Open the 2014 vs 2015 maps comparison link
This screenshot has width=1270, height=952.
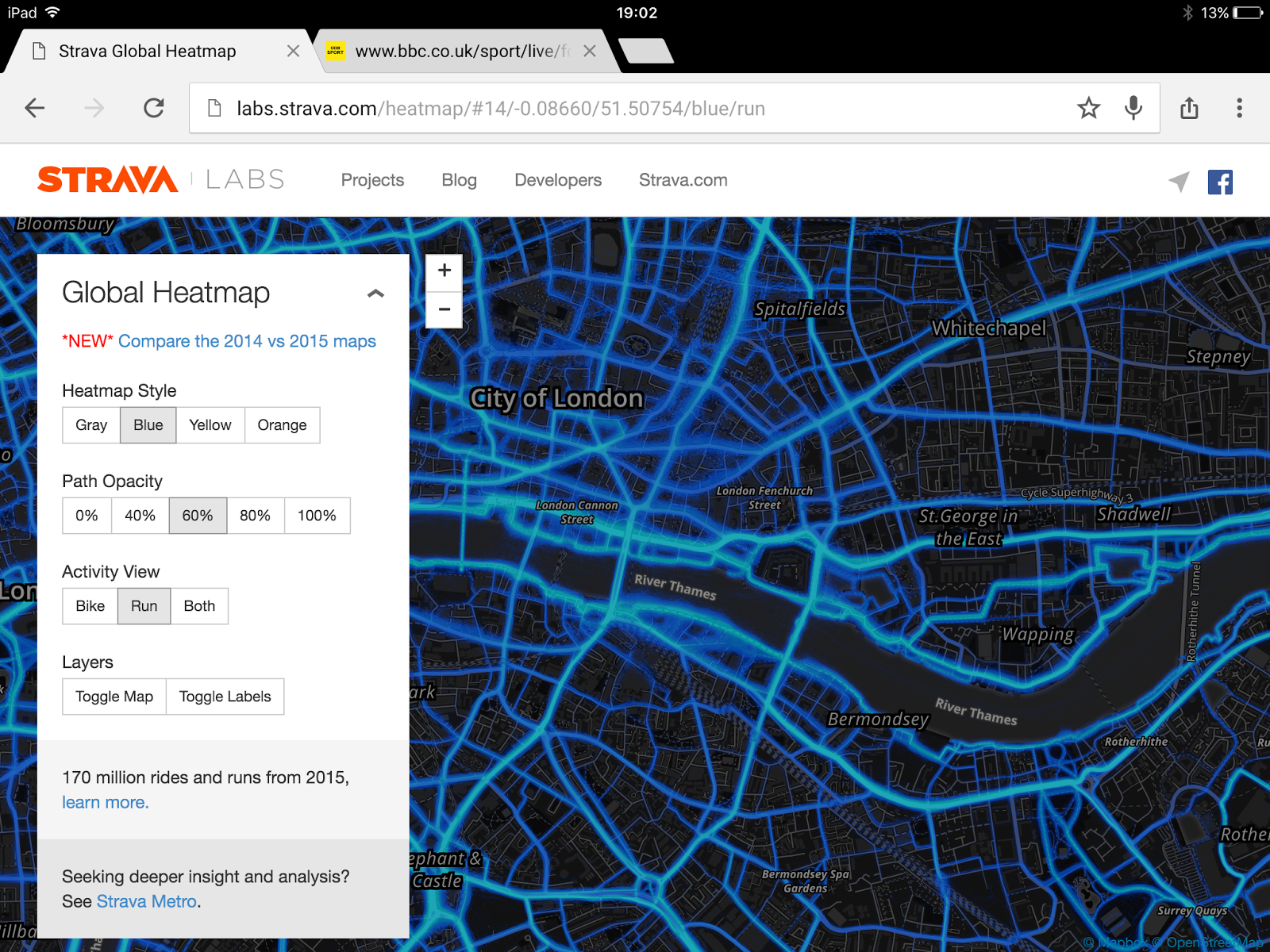(x=246, y=341)
